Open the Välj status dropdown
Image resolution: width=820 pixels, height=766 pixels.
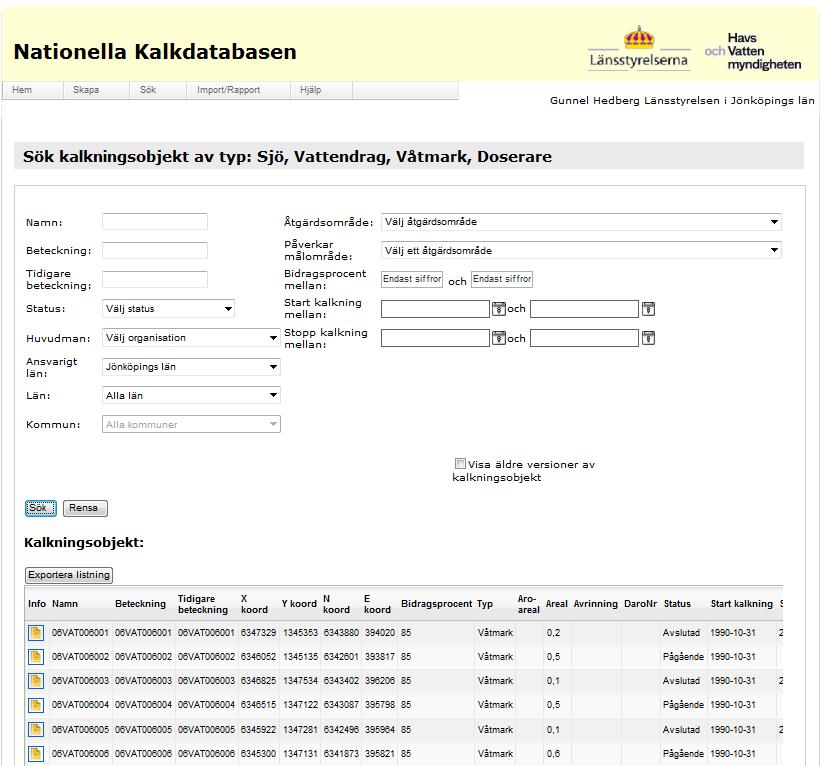[168, 308]
